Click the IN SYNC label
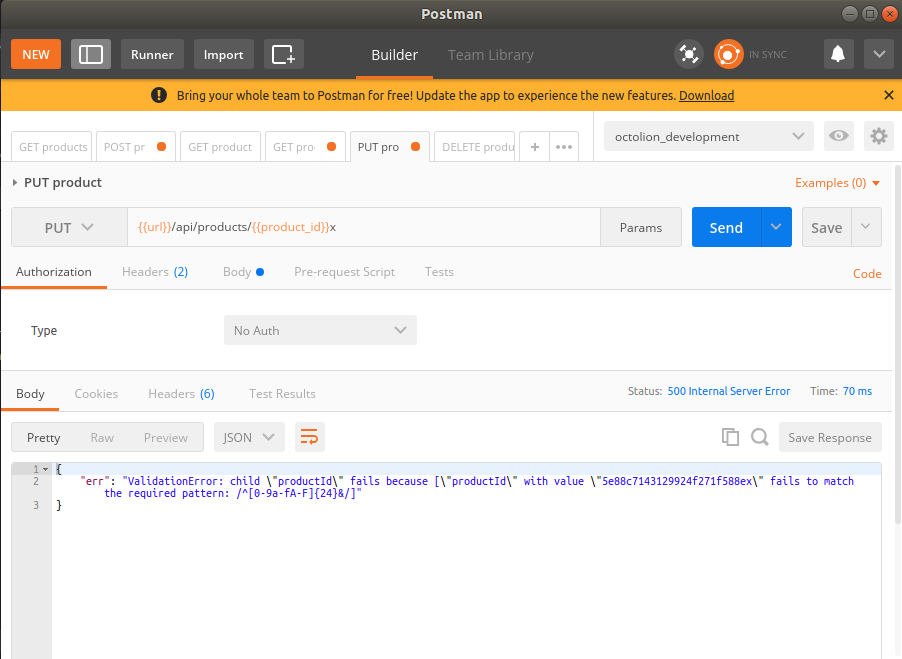This screenshot has width=902, height=659. (767, 55)
